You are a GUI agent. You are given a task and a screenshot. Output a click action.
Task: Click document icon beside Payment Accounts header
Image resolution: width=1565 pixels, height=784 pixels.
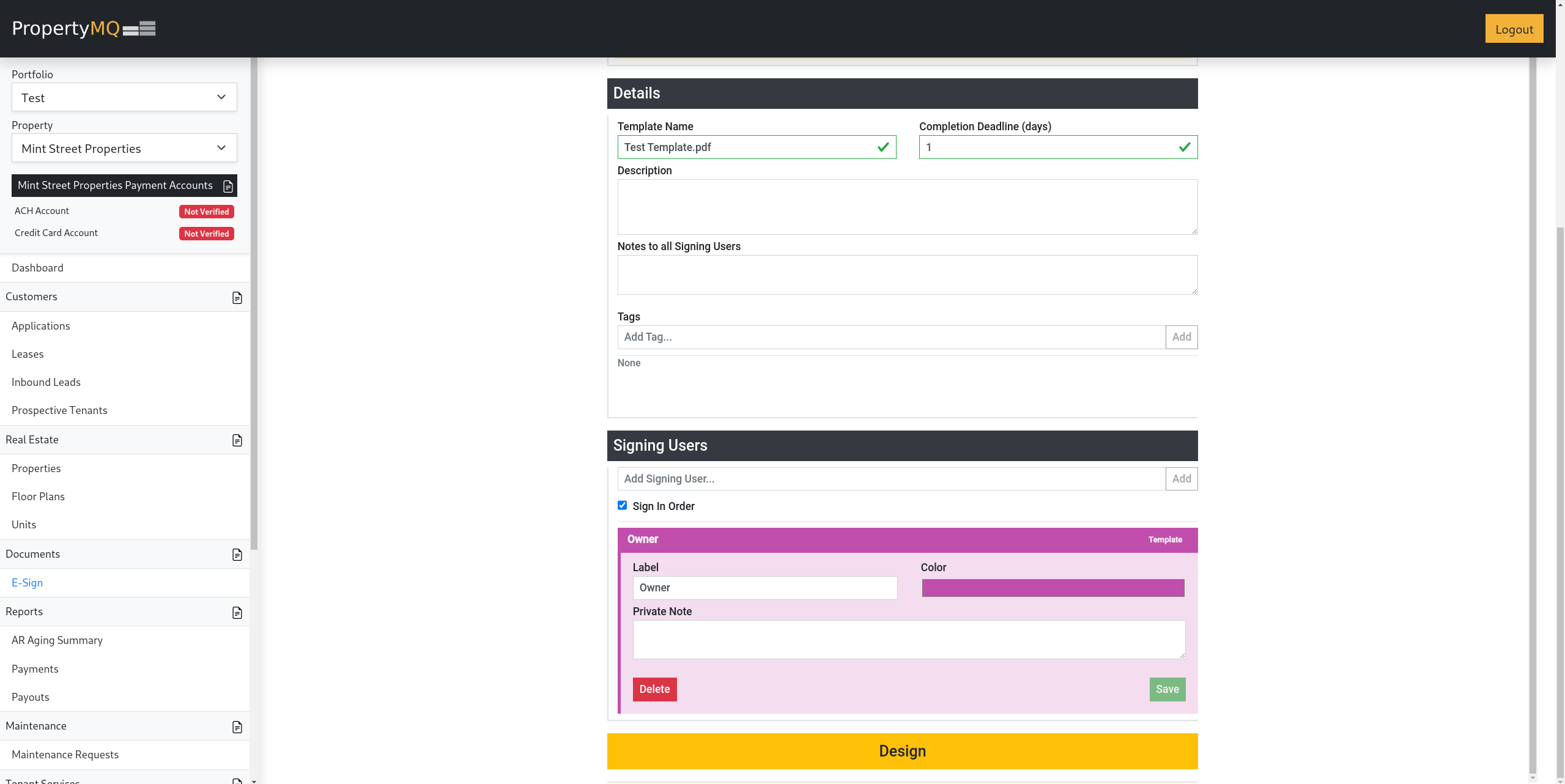(228, 186)
